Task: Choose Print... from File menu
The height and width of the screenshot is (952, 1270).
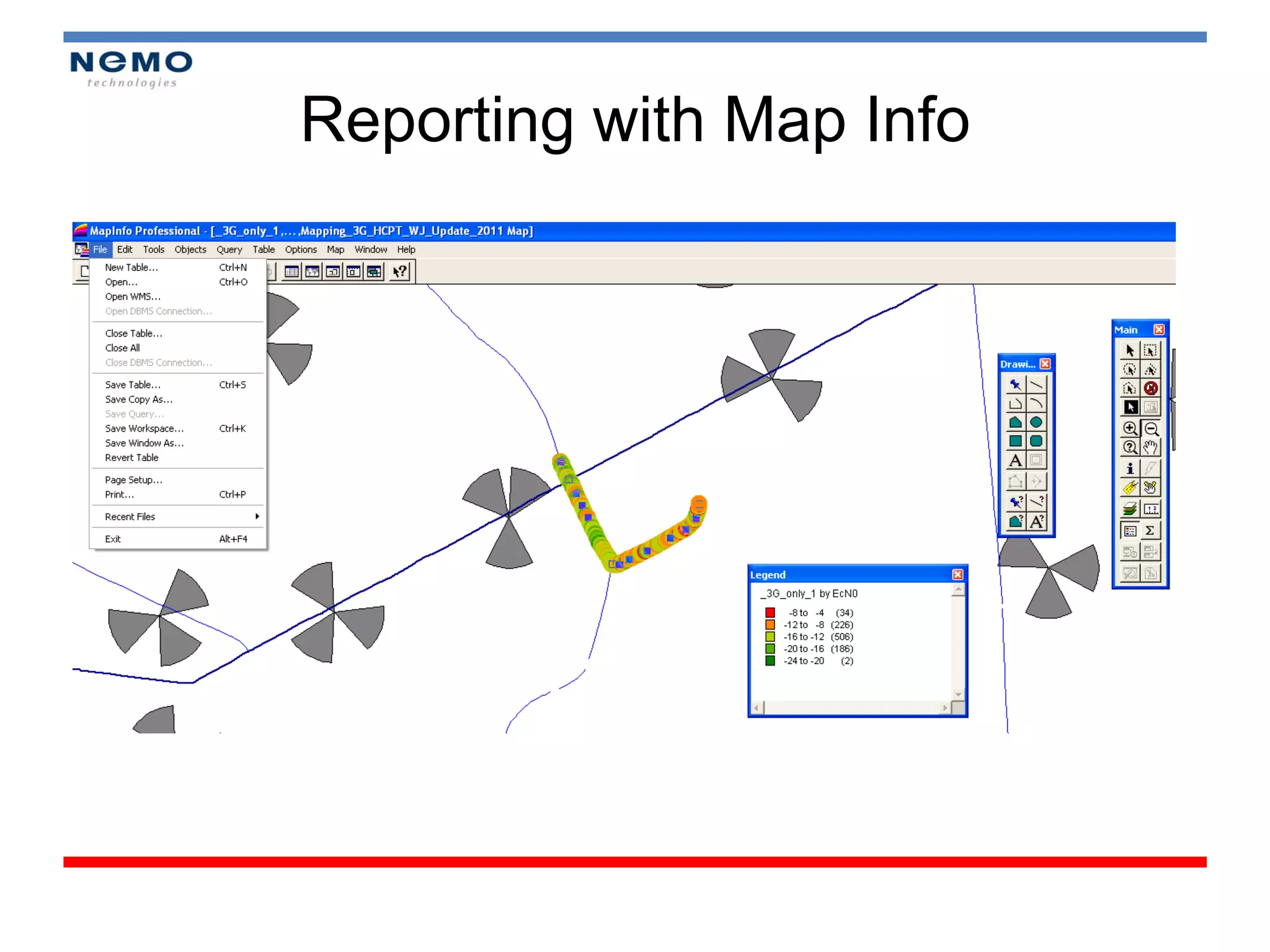Action: (178, 495)
